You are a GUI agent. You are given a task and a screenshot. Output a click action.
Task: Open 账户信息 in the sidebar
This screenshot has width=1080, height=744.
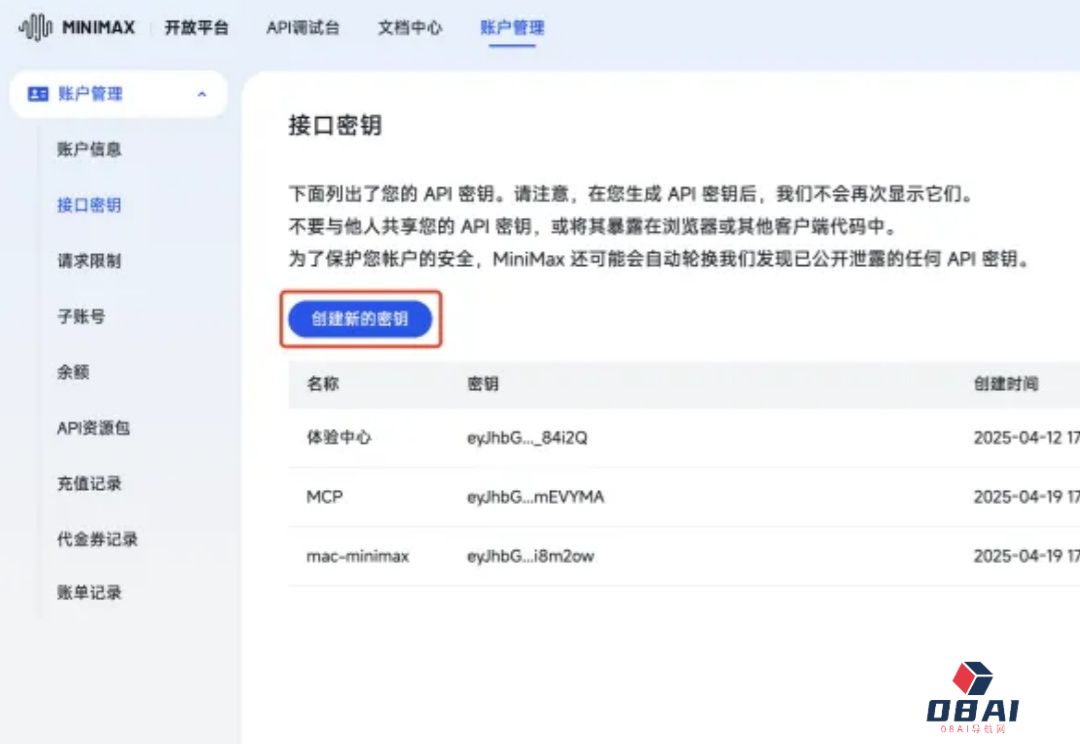click(89, 149)
